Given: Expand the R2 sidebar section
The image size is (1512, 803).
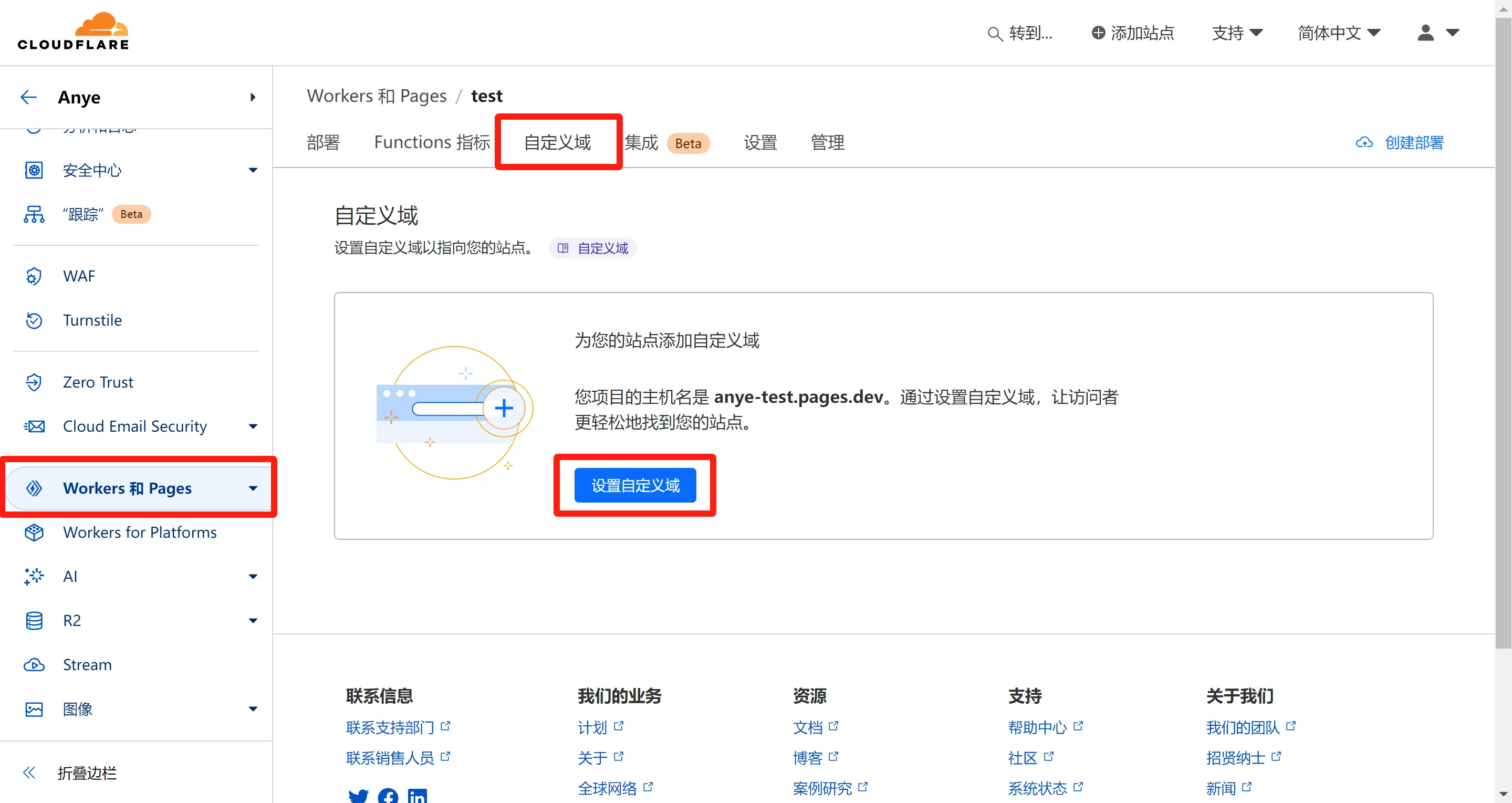Looking at the screenshot, I should click(253, 620).
